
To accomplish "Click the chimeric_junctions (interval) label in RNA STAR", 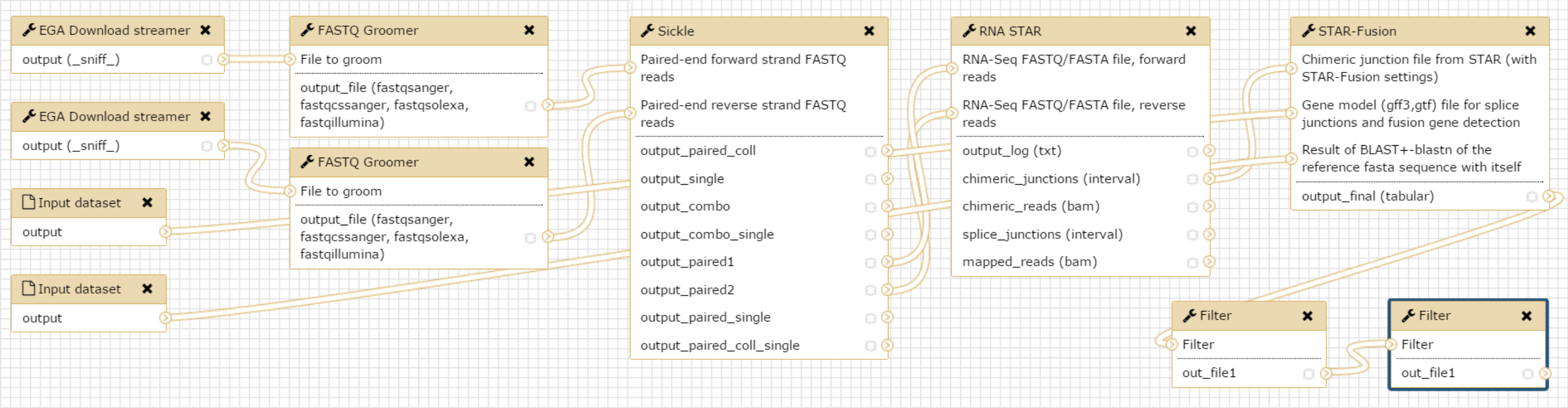I will [x=1051, y=179].
